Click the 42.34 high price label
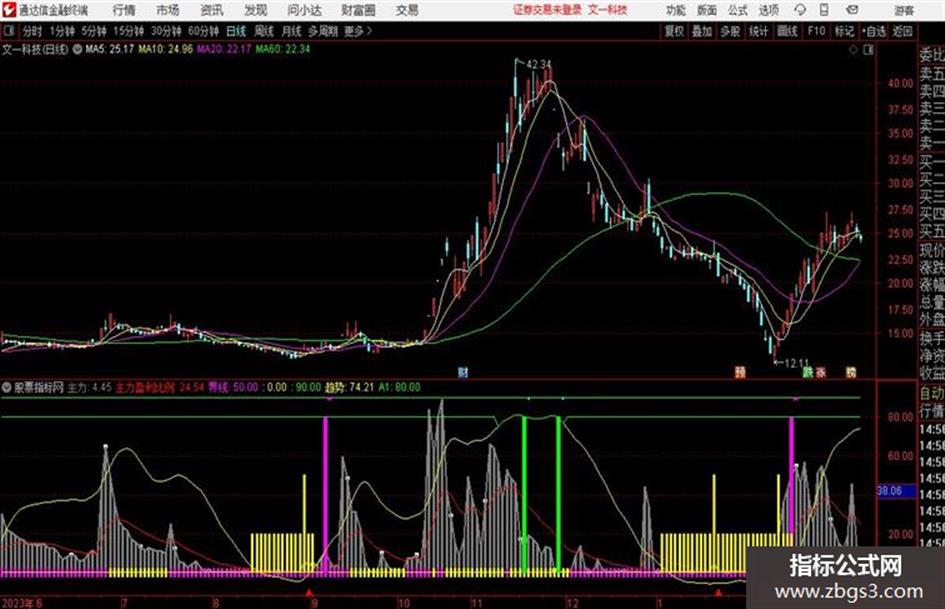945x609 pixels. point(538,64)
